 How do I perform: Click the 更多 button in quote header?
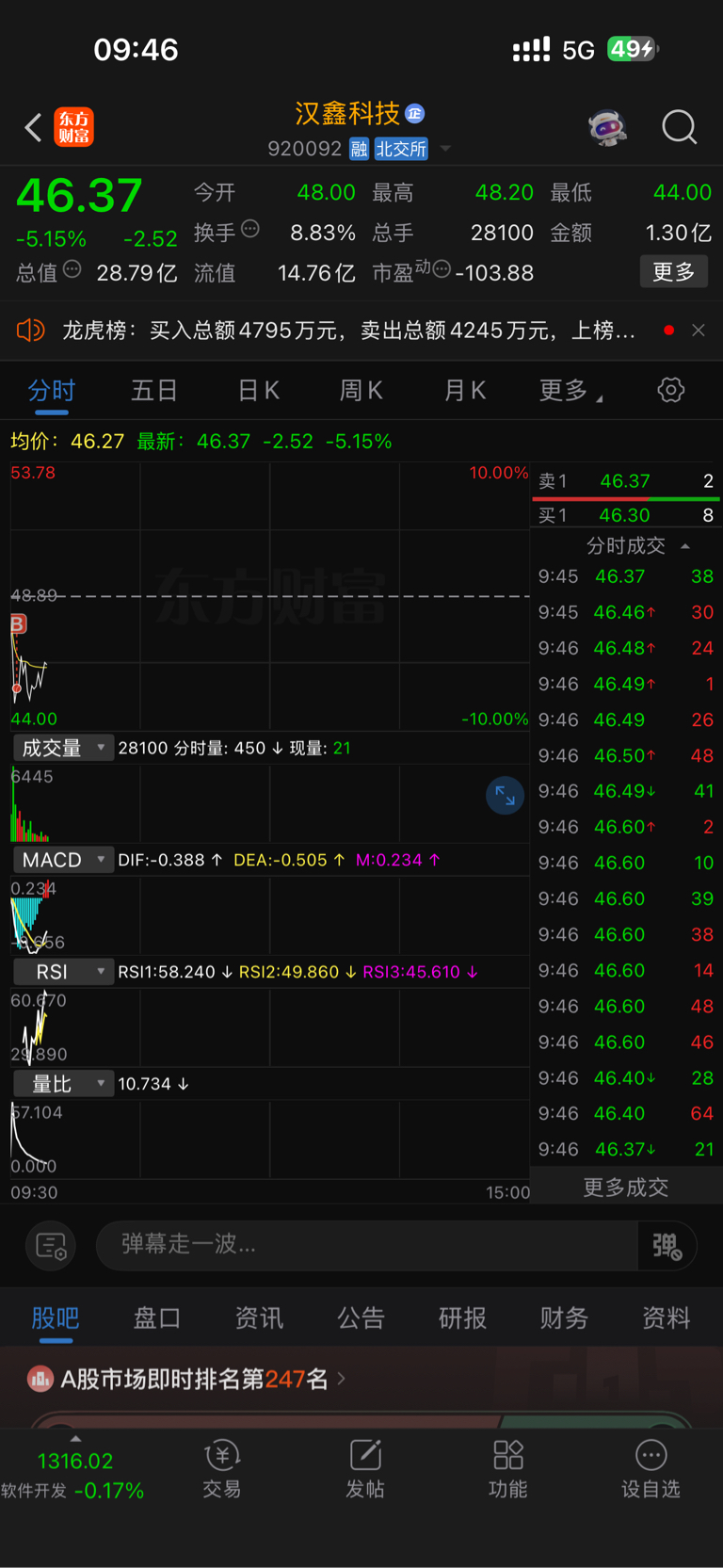click(674, 272)
